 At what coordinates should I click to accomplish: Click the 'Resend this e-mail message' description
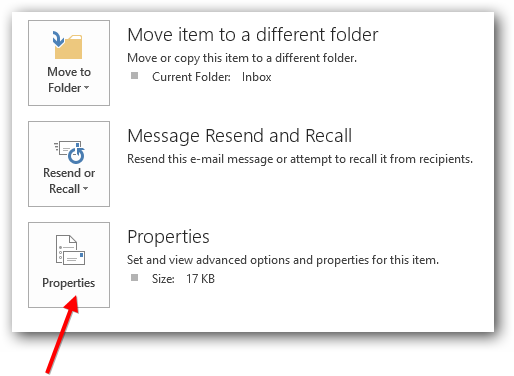pos(300,159)
